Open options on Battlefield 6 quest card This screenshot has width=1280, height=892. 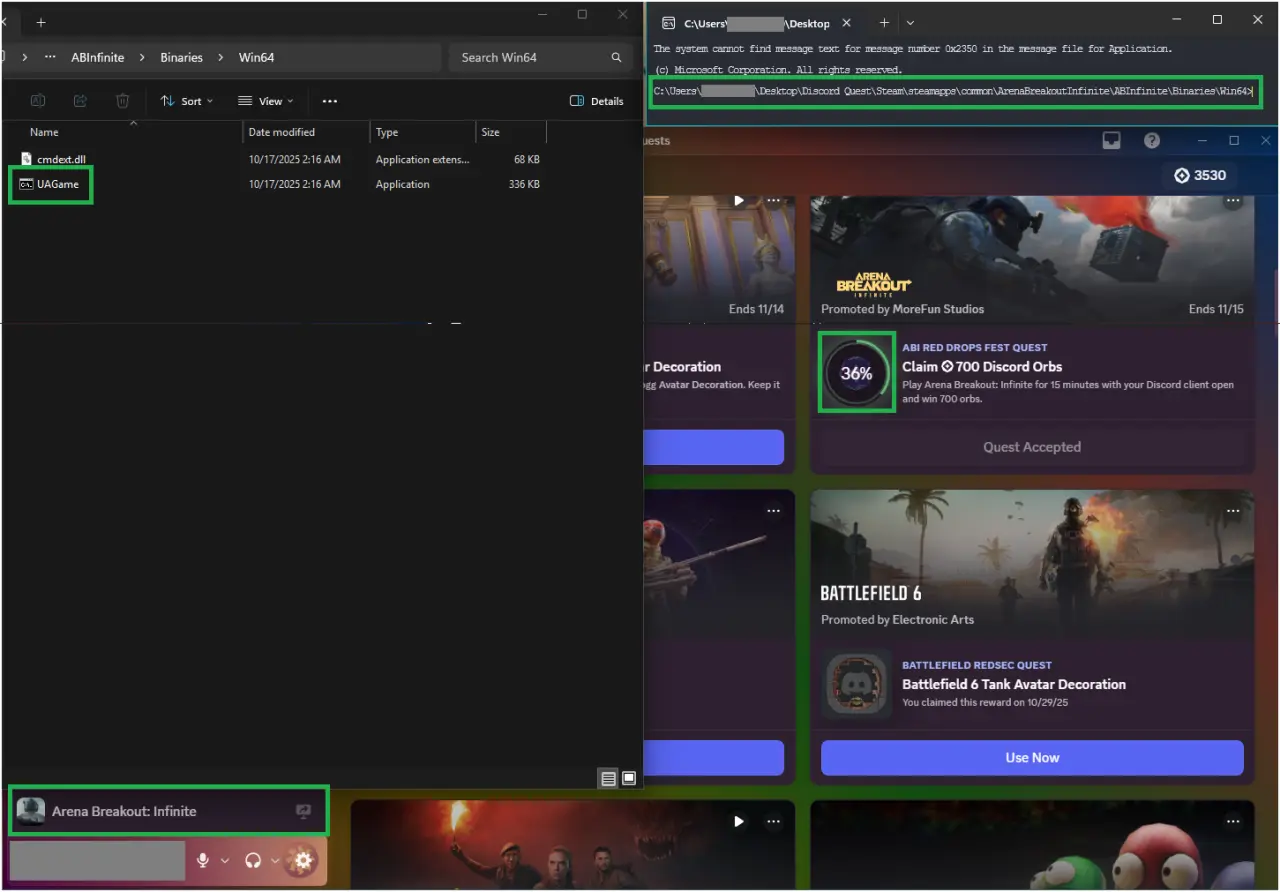pyautogui.click(x=1232, y=510)
